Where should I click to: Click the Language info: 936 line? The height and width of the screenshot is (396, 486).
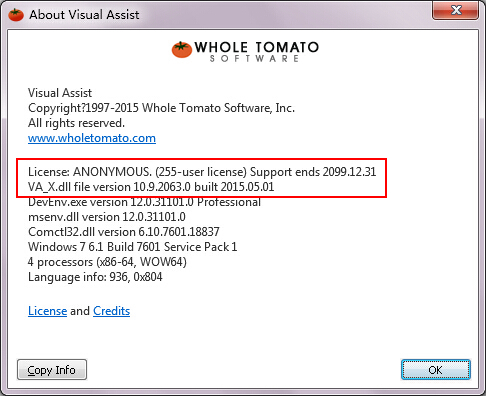[x=95, y=277]
